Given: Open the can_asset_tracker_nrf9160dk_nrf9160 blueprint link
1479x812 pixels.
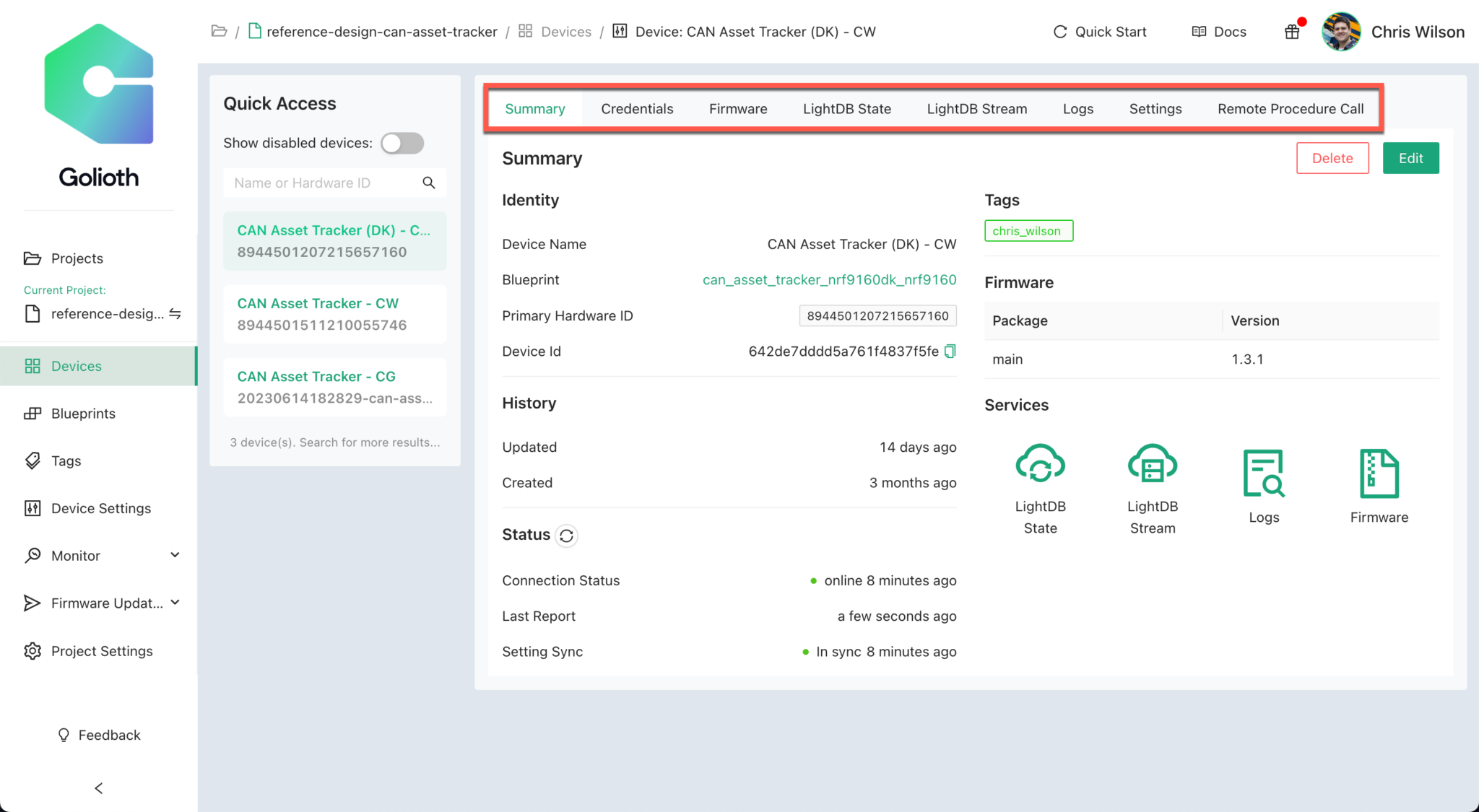Looking at the screenshot, I should pos(829,279).
